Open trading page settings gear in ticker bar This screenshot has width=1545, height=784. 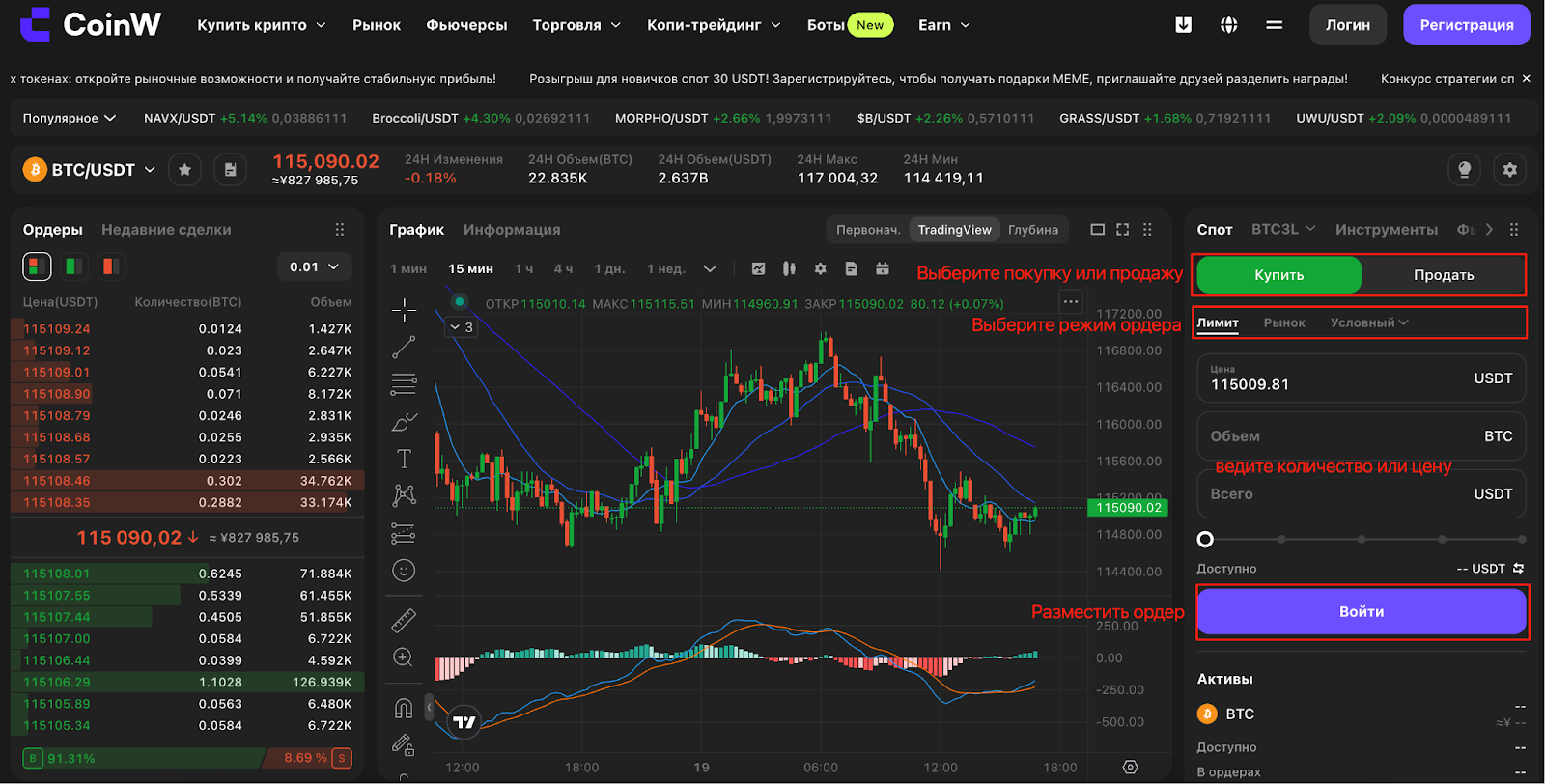[1510, 170]
